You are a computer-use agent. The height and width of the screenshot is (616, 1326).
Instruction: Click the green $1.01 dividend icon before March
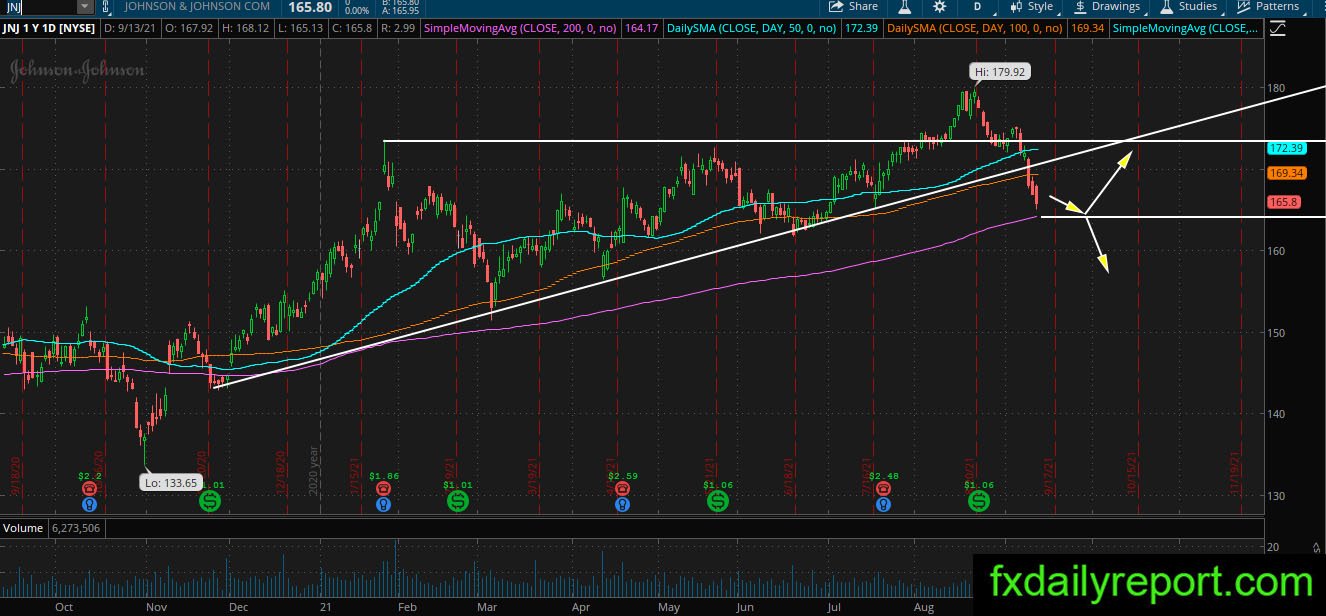point(457,501)
